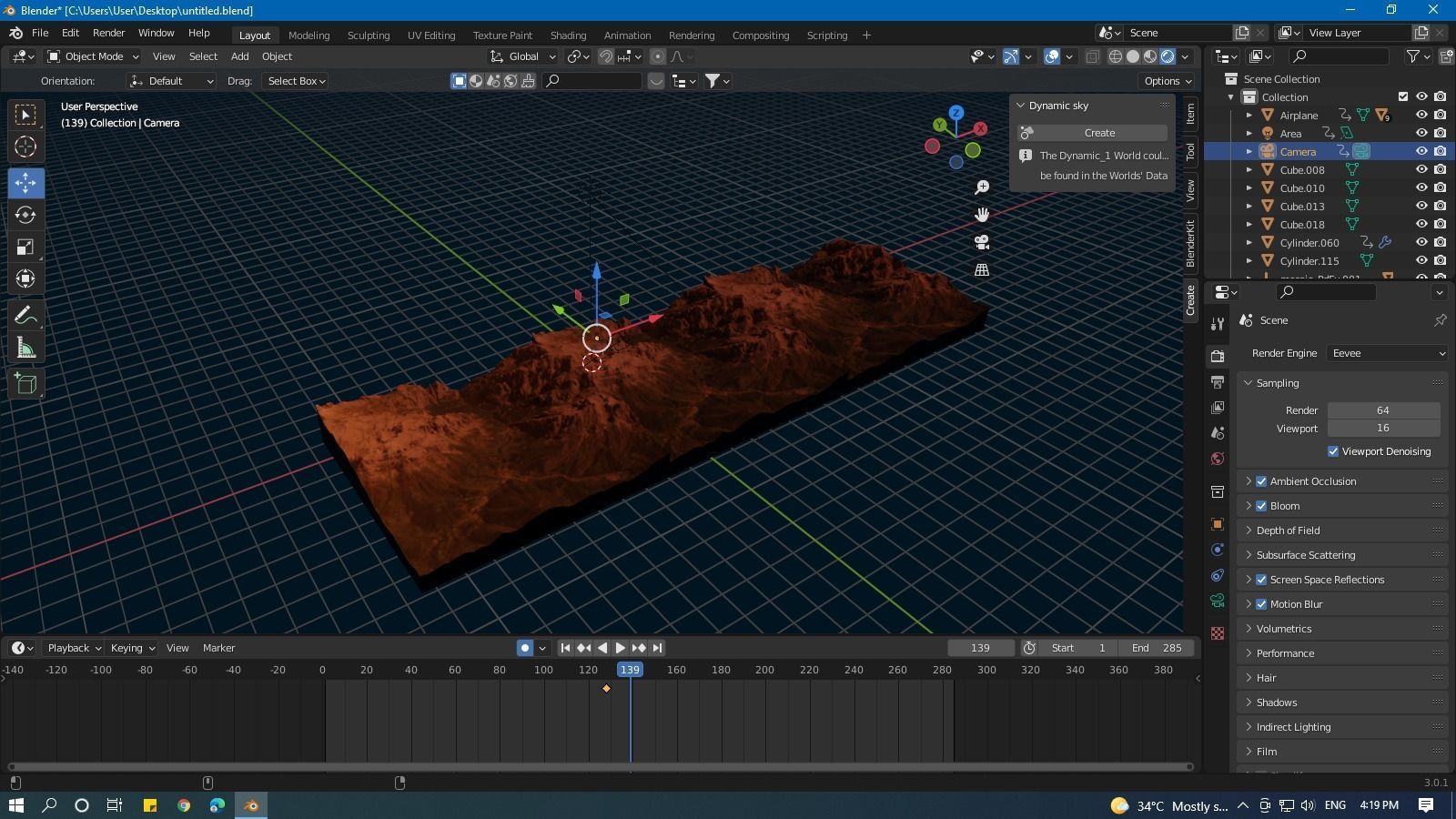Screen dimensions: 1456x819
Task: Choose the Select Box tool icon
Action: pos(25,114)
